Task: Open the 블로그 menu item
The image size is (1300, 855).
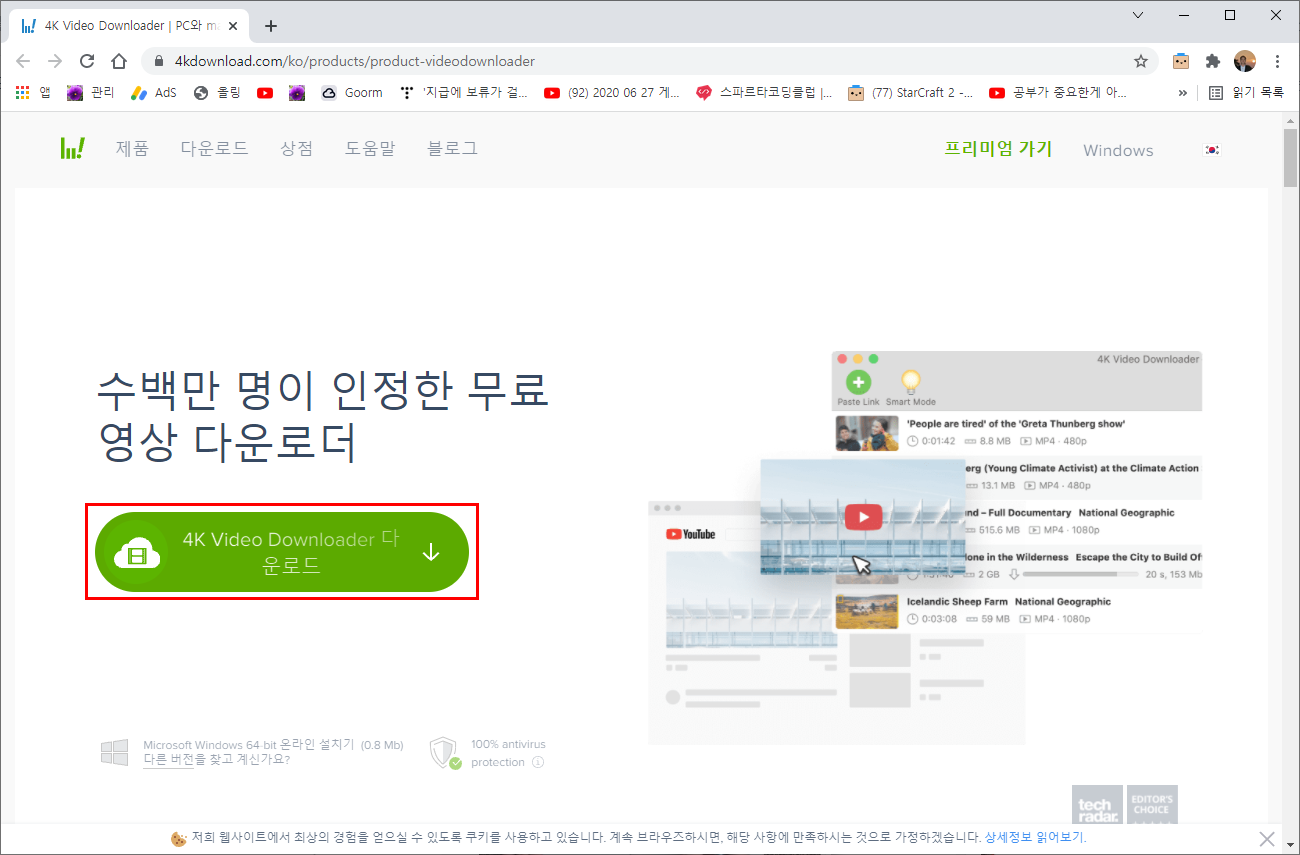Action: [x=452, y=148]
